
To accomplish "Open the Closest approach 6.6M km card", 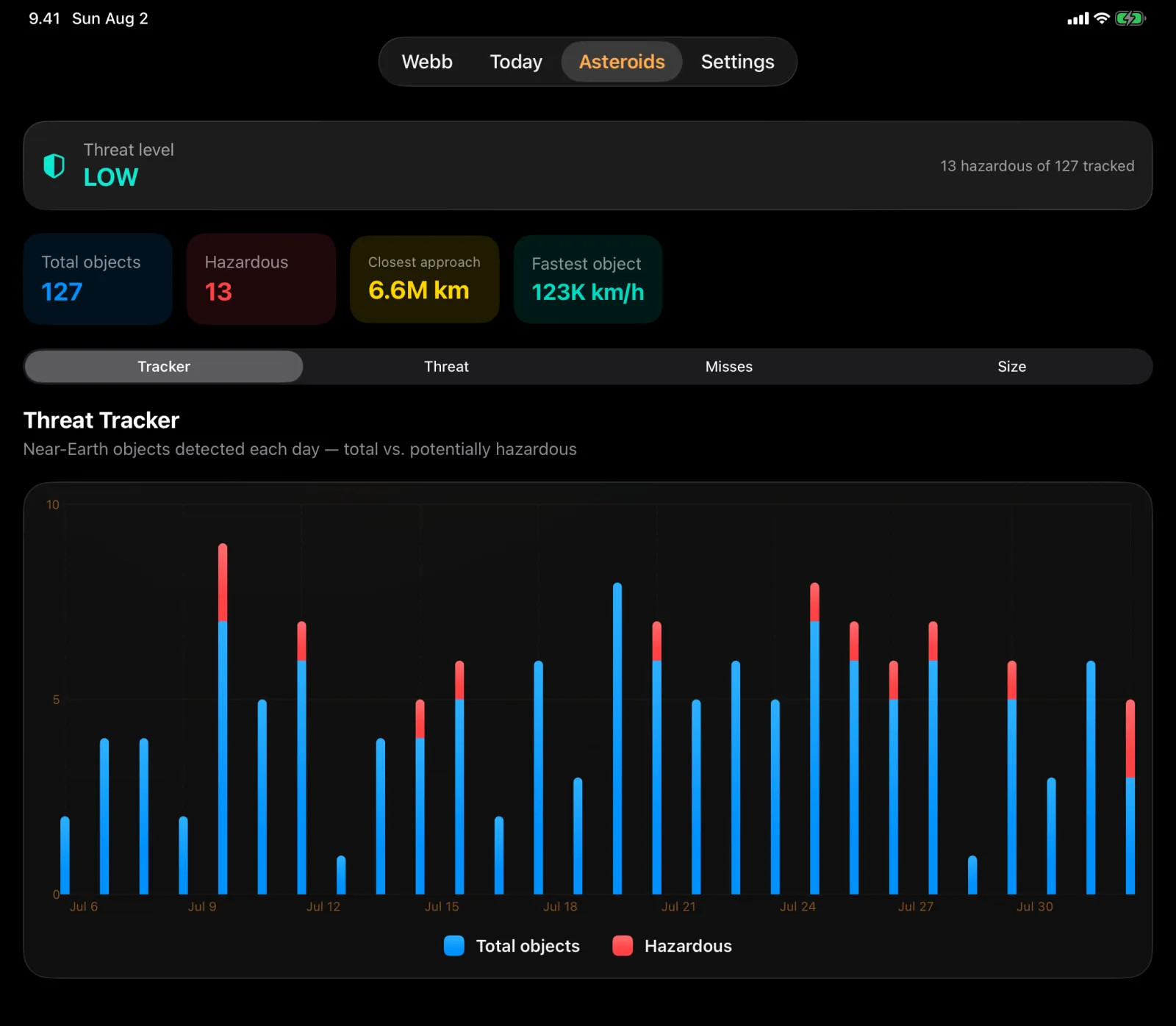I will coord(424,279).
